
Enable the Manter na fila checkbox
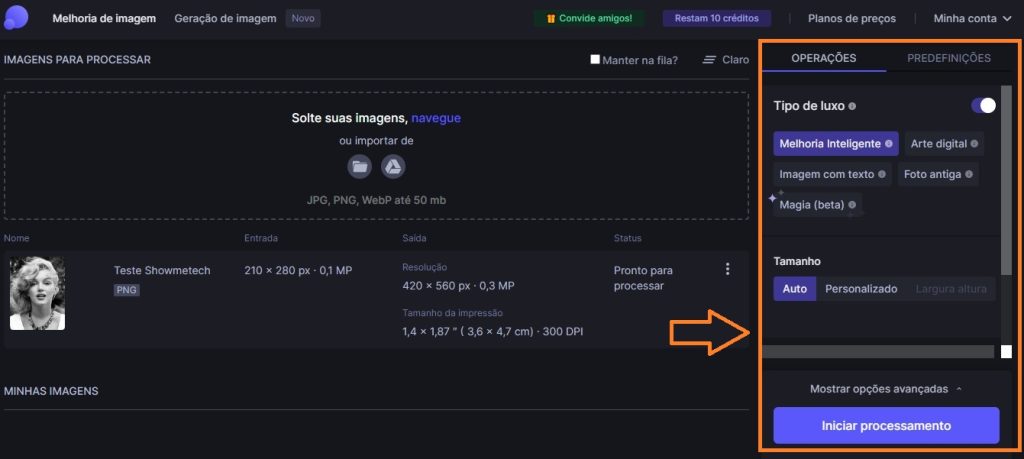(596, 60)
